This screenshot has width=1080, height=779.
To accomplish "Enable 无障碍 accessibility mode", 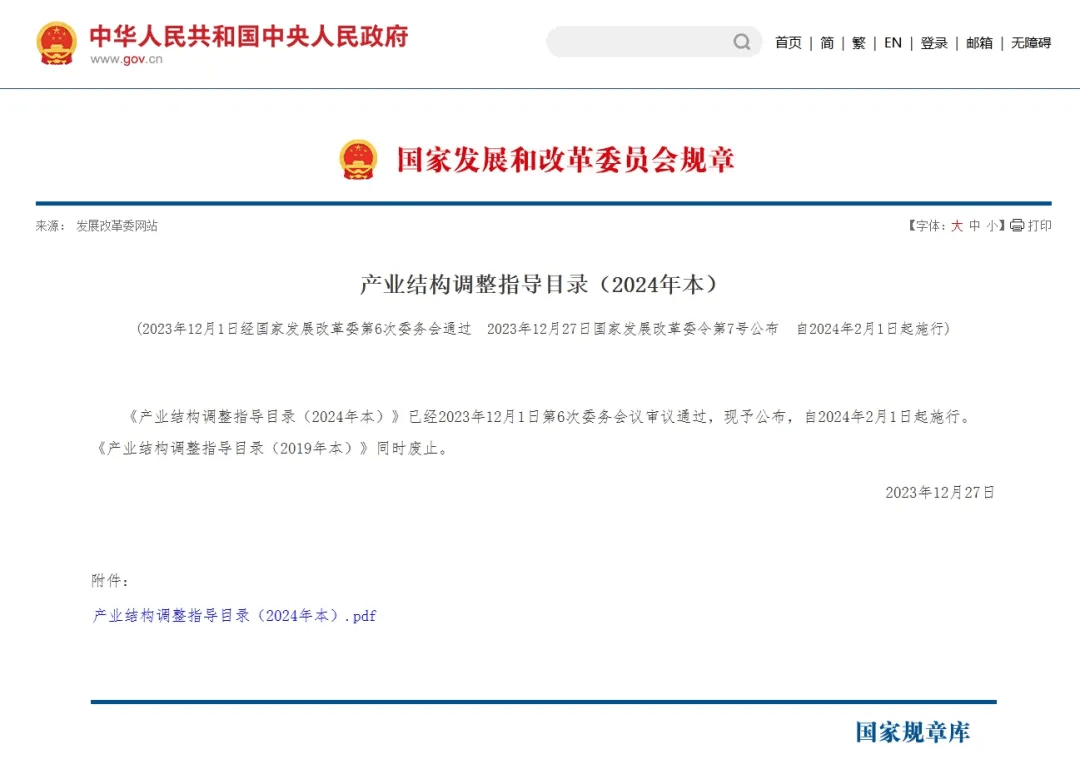I will pos(1031,43).
